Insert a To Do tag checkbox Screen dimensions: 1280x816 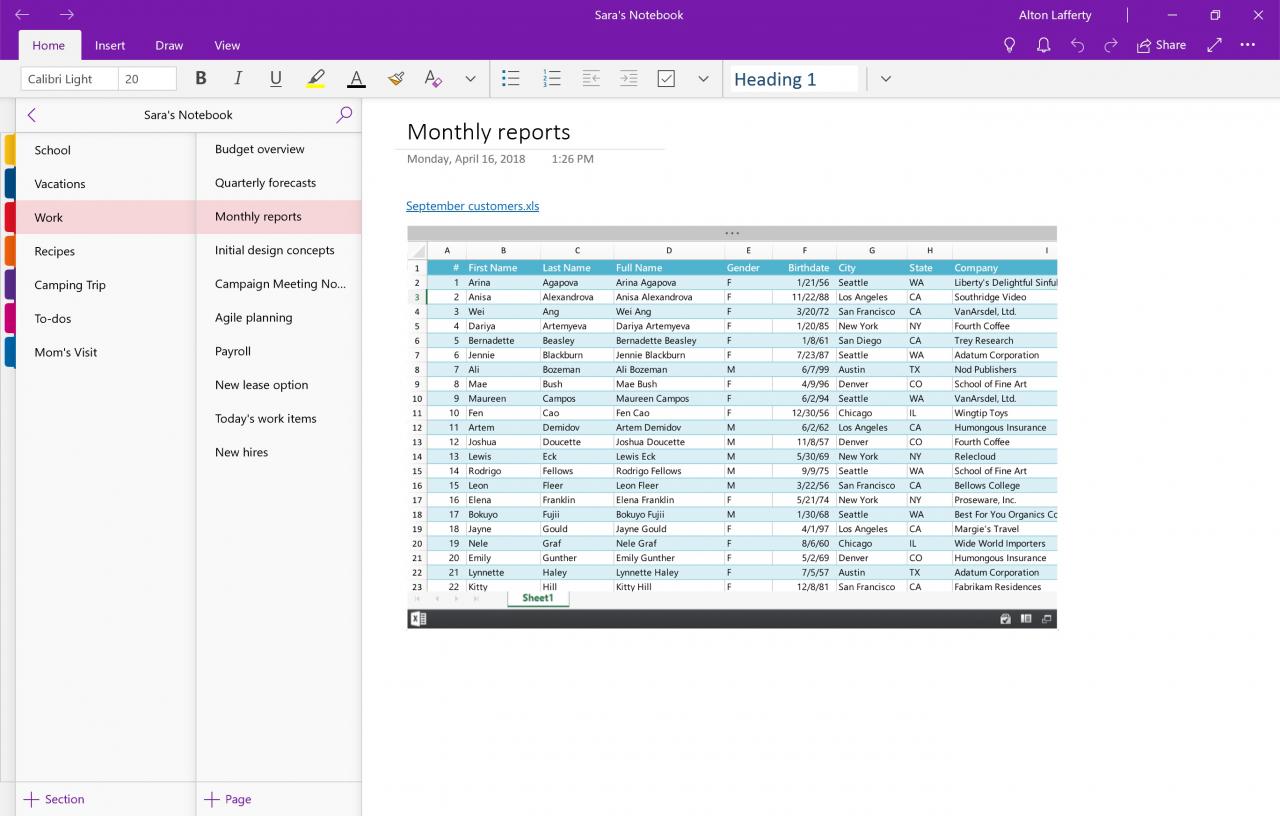coord(666,78)
